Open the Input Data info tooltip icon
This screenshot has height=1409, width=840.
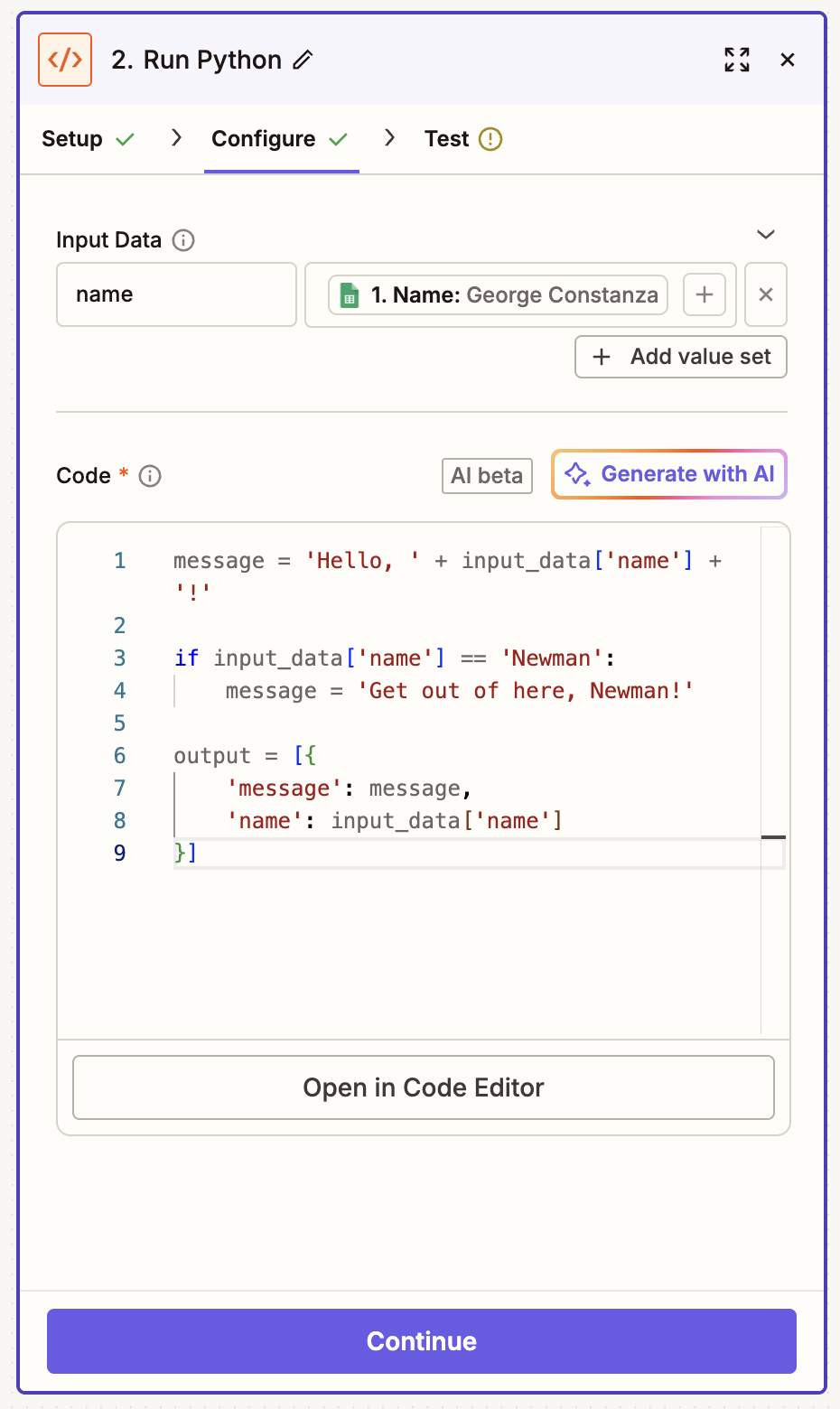(183, 240)
